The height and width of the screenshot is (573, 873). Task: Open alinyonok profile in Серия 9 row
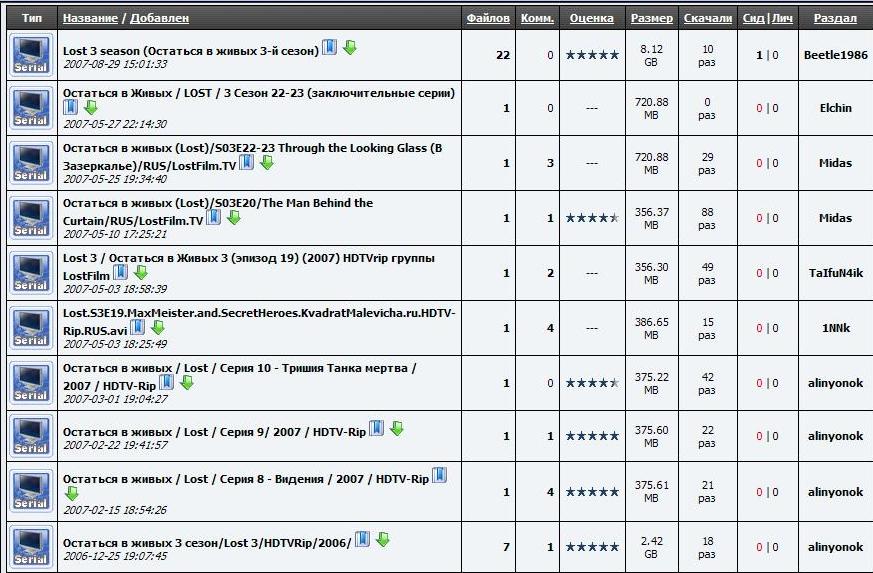click(x=835, y=436)
